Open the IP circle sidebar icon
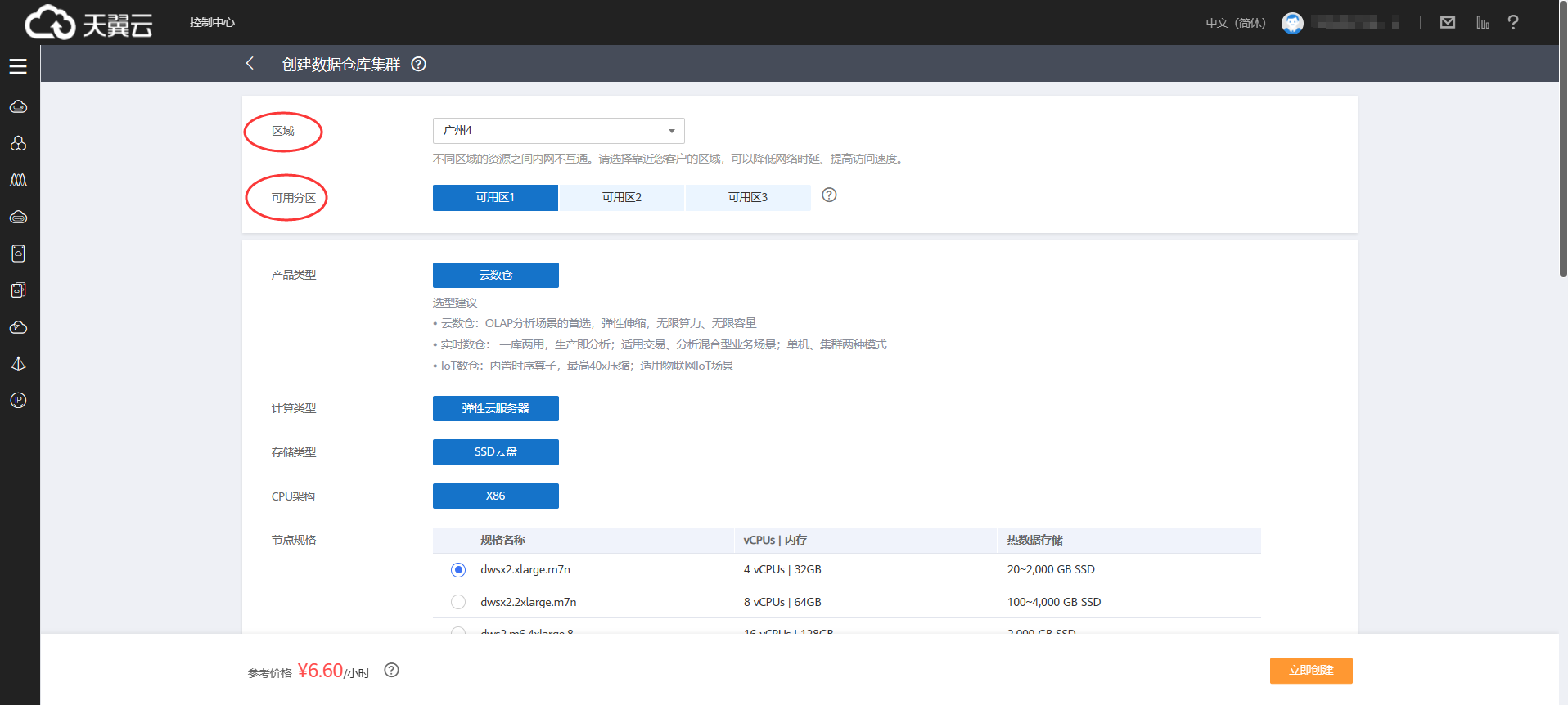This screenshot has width=1568, height=705. coord(18,400)
